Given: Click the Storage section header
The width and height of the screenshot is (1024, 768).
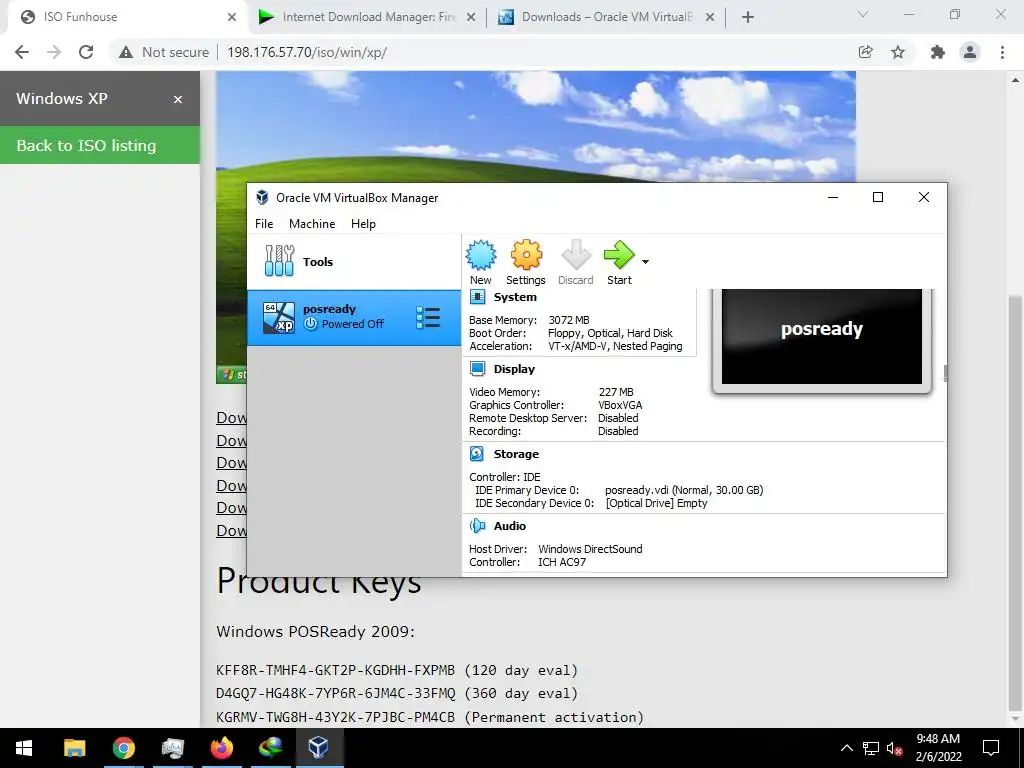Looking at the screenshot, I should tap(516, 454).
